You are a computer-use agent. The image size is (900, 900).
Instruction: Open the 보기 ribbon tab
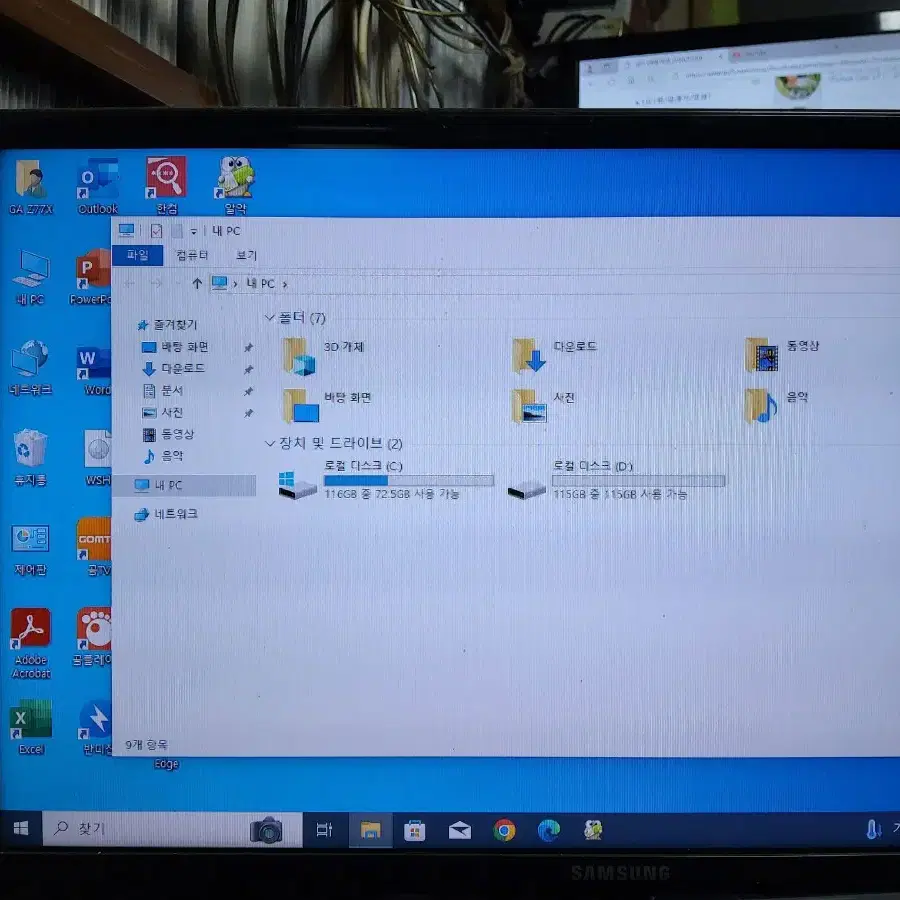[246, 255]
